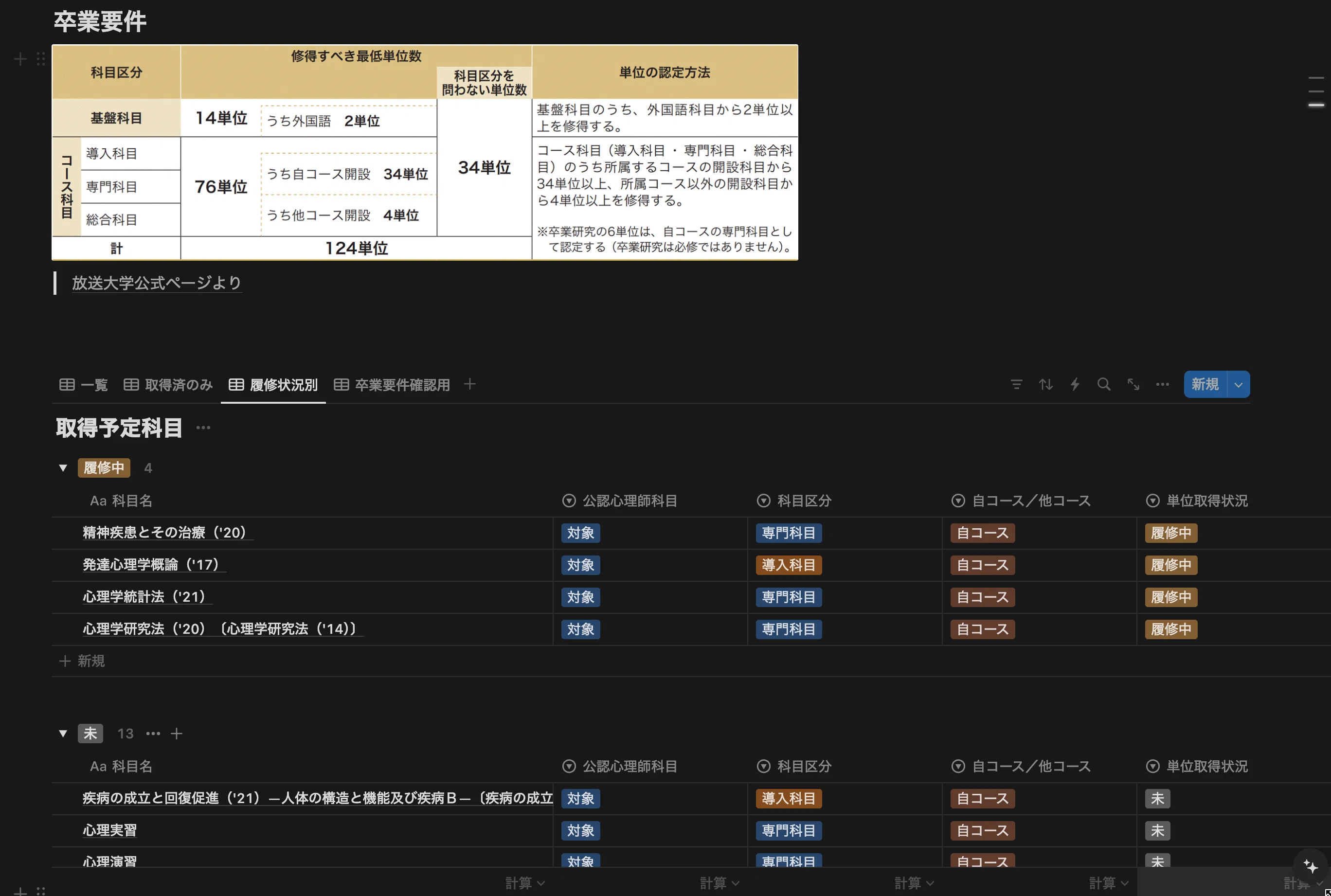Viewport: 1331px width, 896px height.
Task: Collapse the 未 group triangle
Action: click(x=63, y=733)
